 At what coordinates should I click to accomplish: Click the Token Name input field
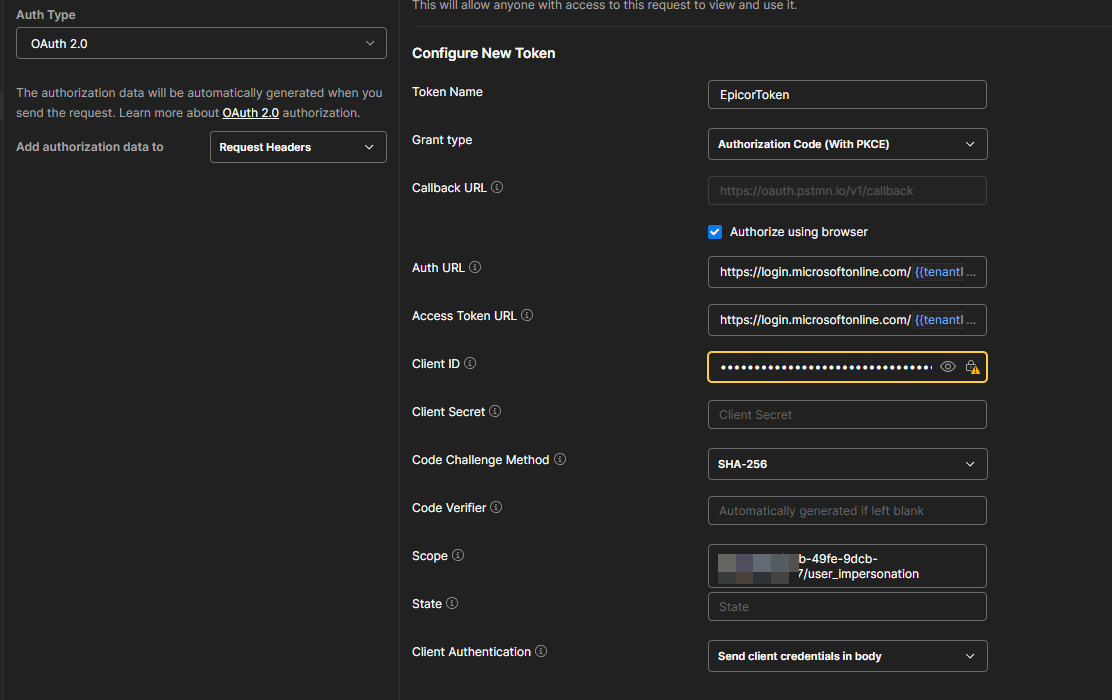(847, 95)
